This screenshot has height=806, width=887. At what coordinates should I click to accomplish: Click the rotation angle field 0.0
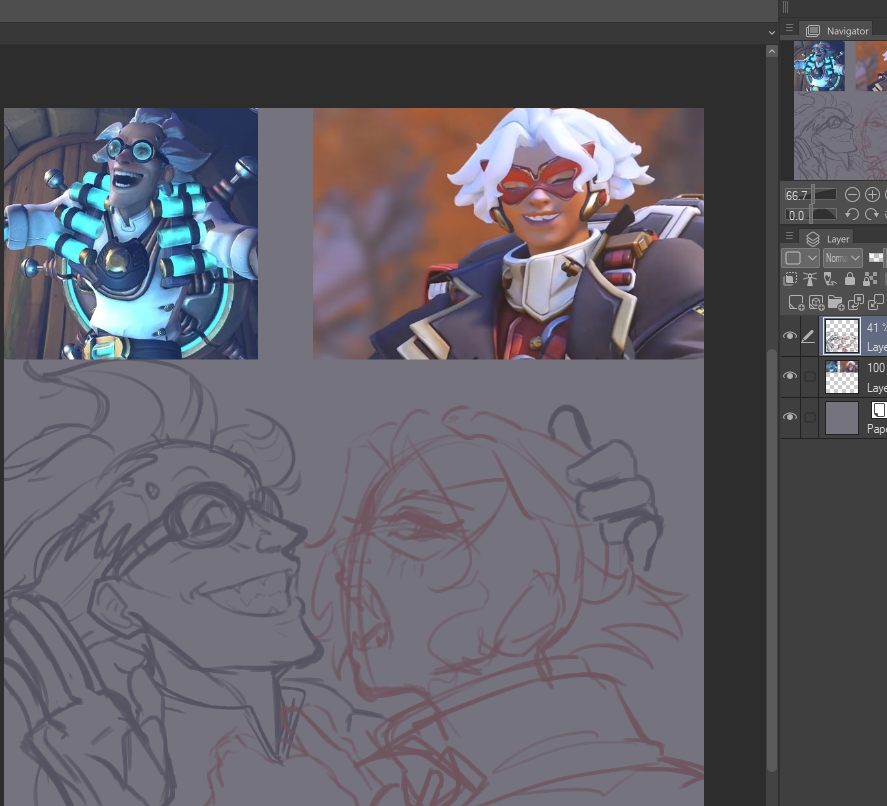tap(796, 215)
